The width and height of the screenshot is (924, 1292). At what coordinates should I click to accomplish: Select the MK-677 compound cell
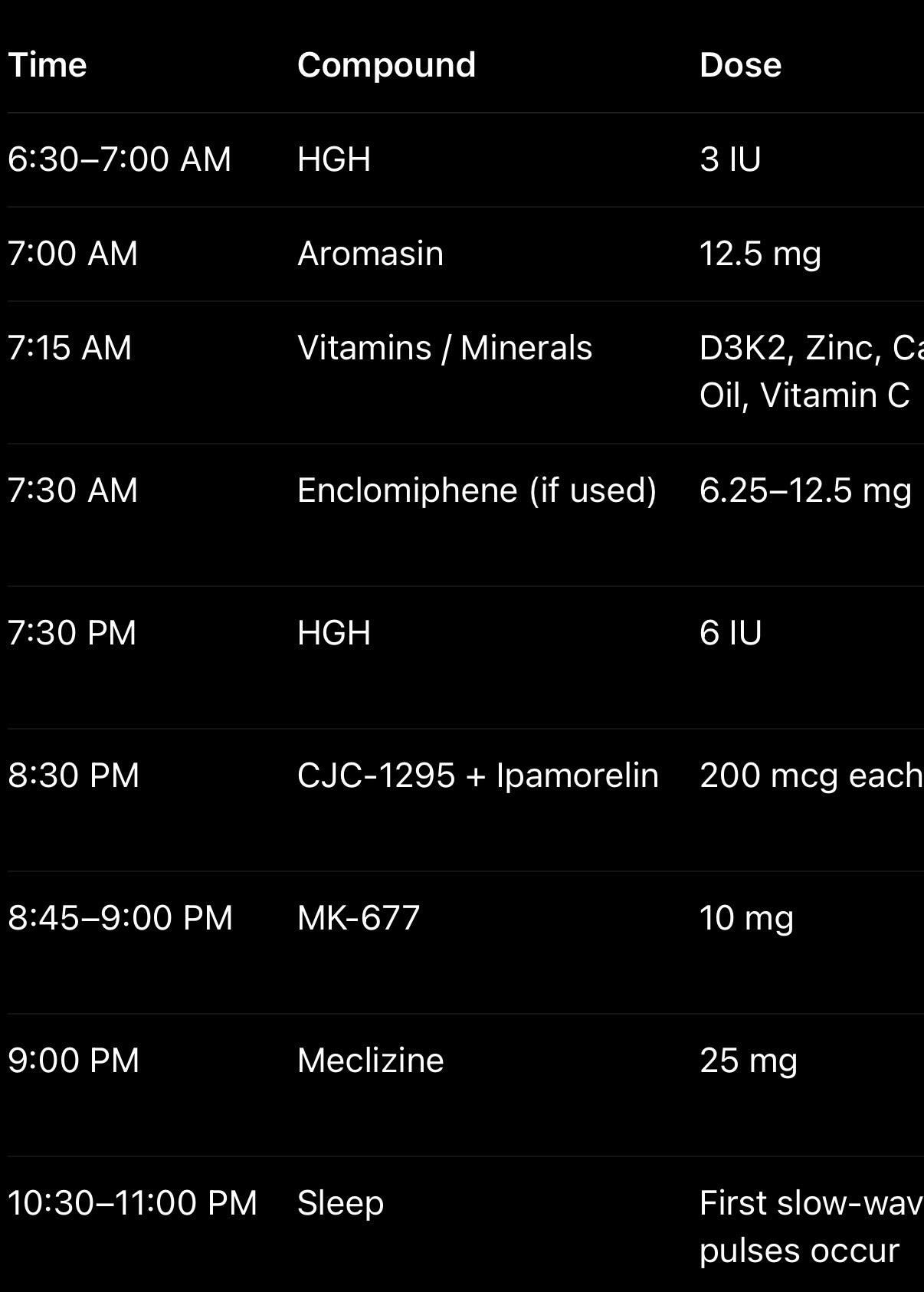(x=359, y=918)
